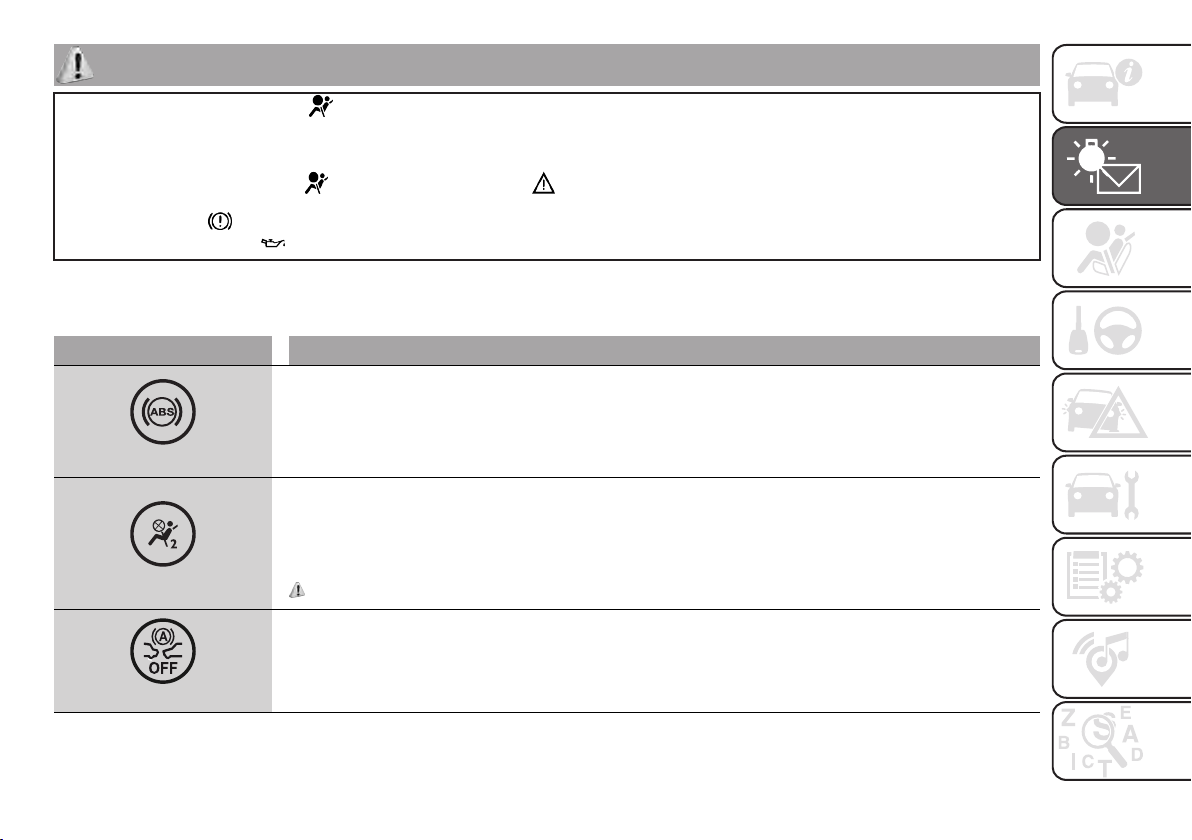Open the vehicle information tab with car icon

[x=1121, y=84]
